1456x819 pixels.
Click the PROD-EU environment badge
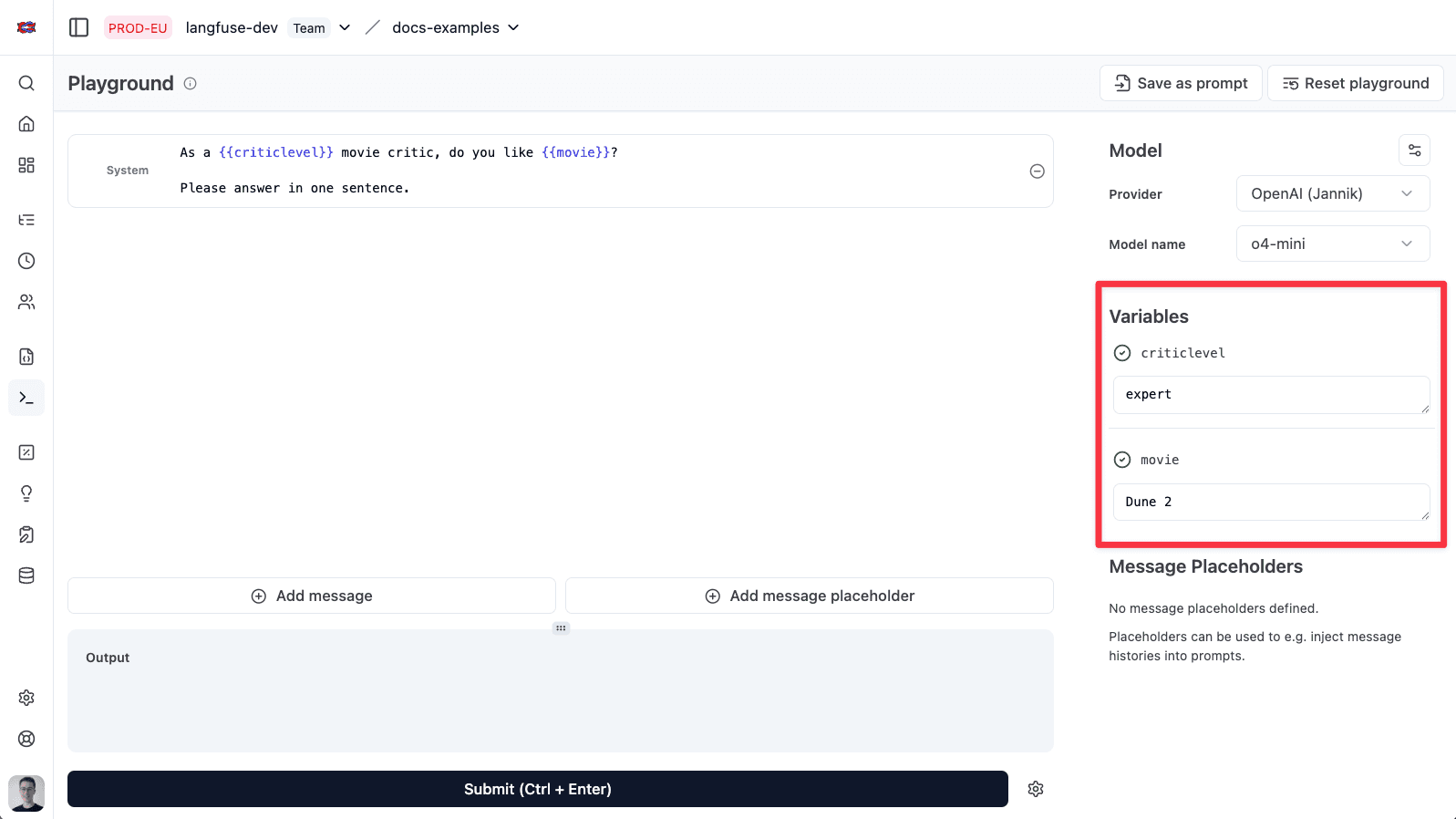[138, 28]
